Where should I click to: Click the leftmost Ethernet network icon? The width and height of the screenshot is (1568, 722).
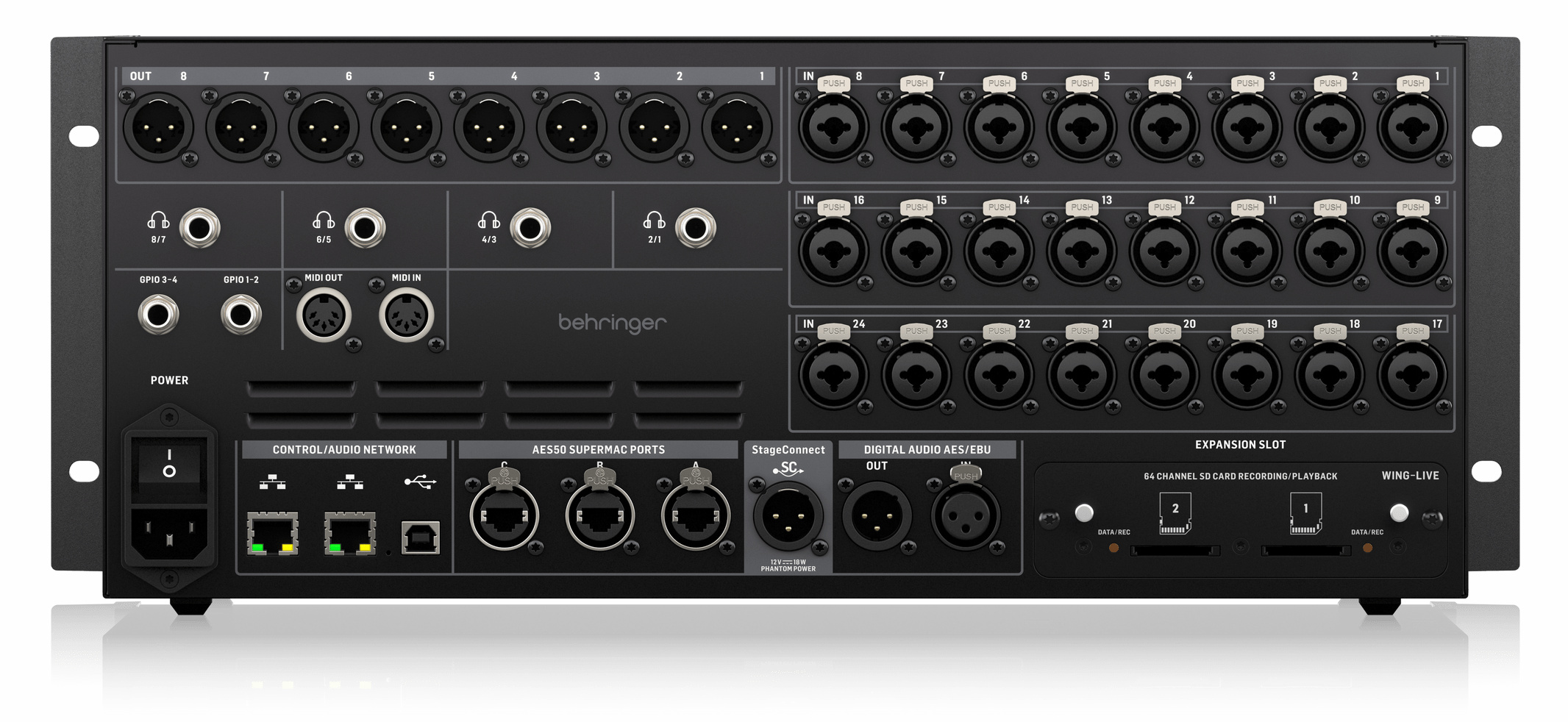pos(272,482)
